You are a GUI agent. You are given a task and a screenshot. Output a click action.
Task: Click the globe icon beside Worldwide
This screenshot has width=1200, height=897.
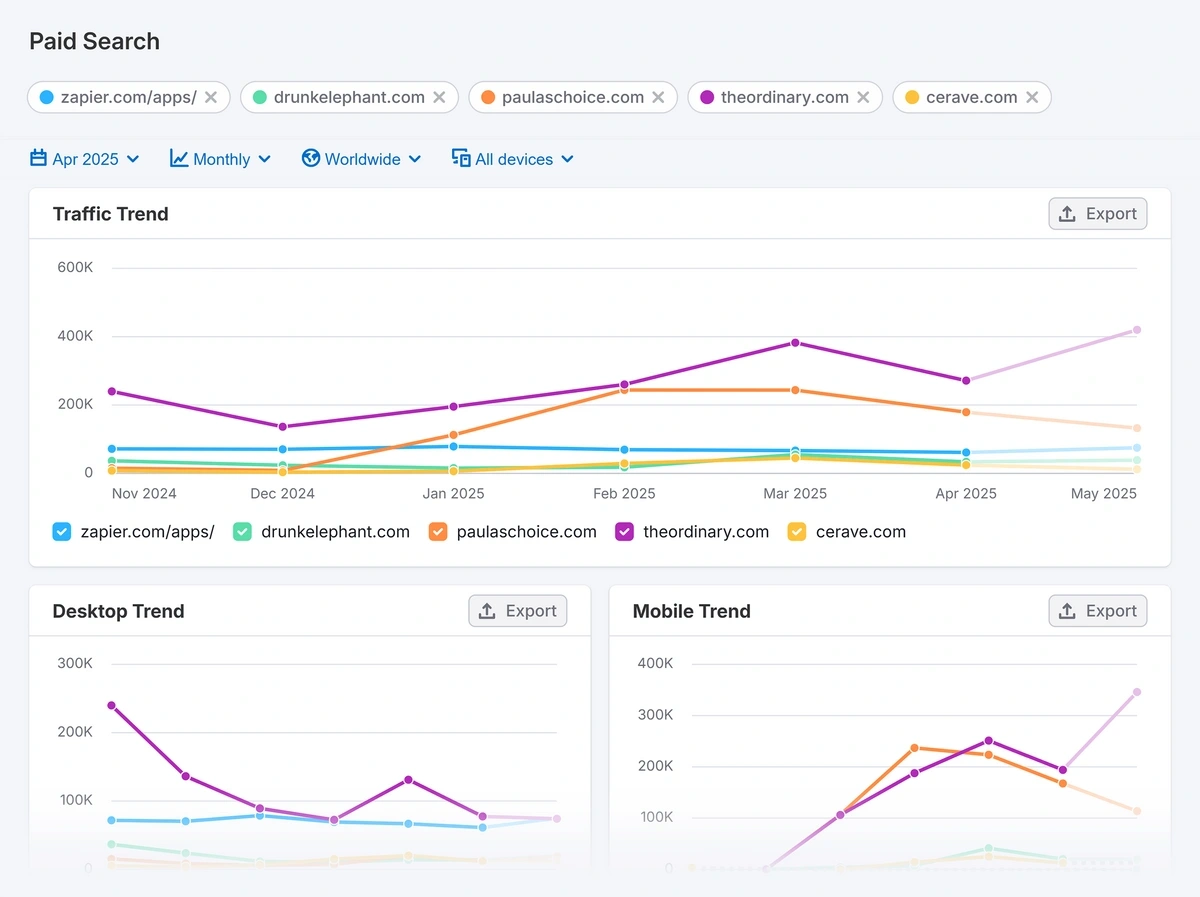[x=310, y=158]
